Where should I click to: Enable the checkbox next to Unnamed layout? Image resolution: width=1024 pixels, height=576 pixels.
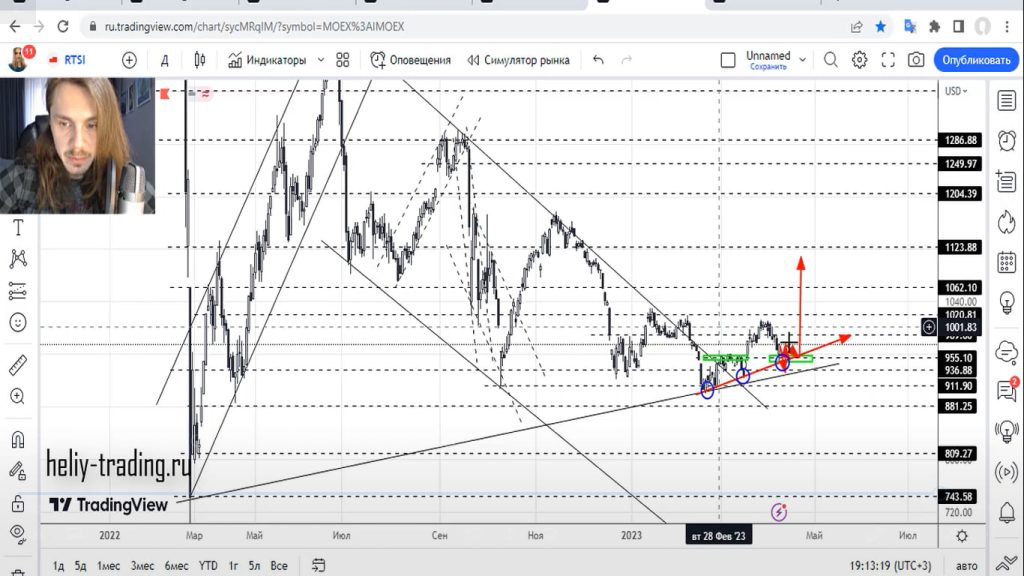click(728, 59)
